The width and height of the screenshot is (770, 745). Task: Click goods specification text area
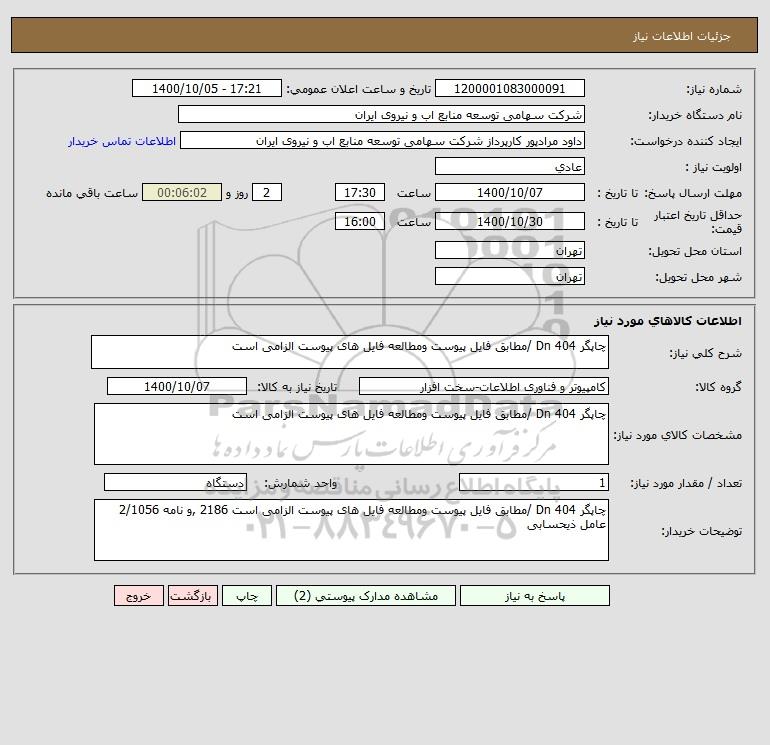tap(351, 434)
